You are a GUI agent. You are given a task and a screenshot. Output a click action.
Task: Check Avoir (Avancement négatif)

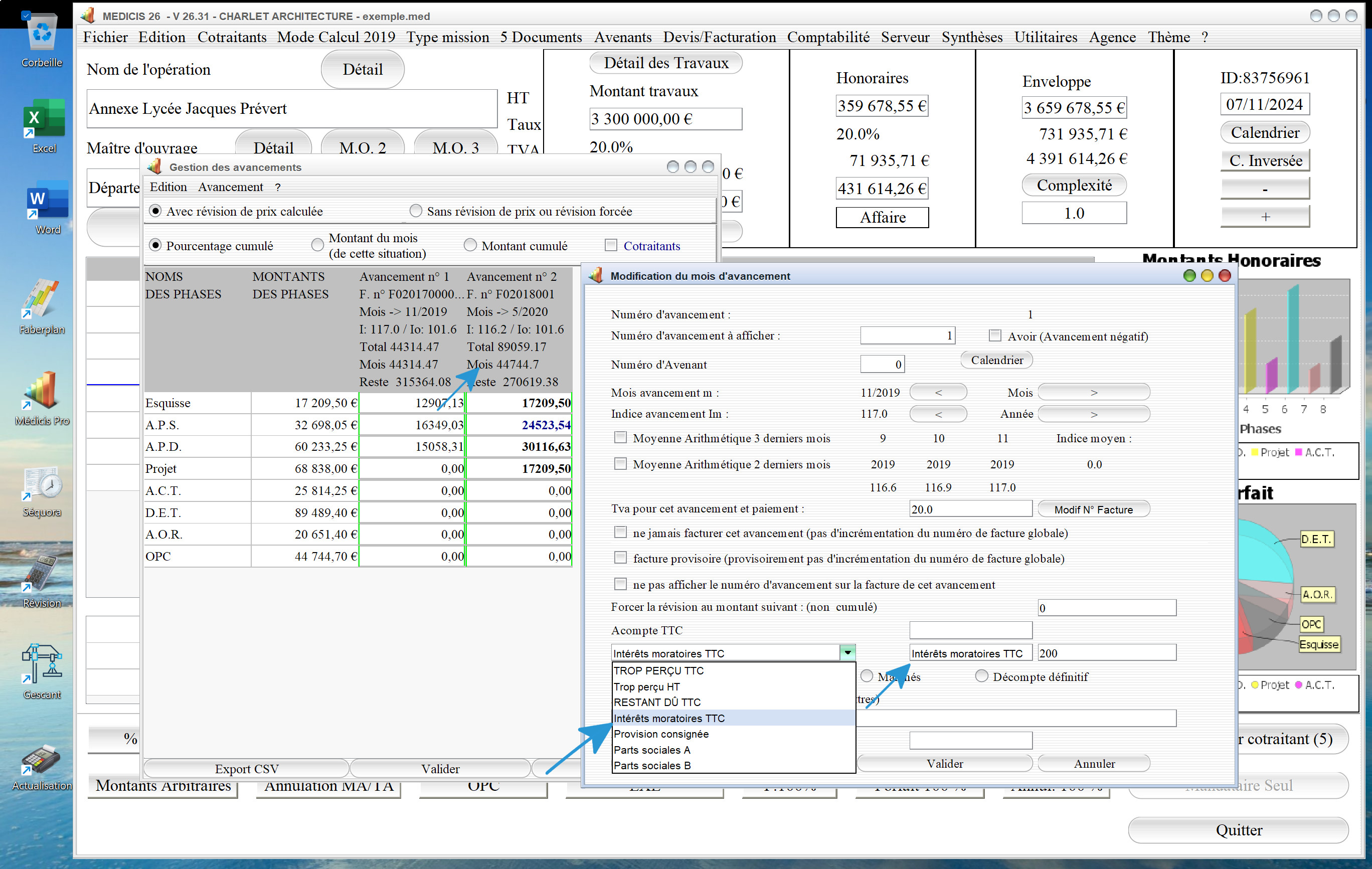click(995, 335)
